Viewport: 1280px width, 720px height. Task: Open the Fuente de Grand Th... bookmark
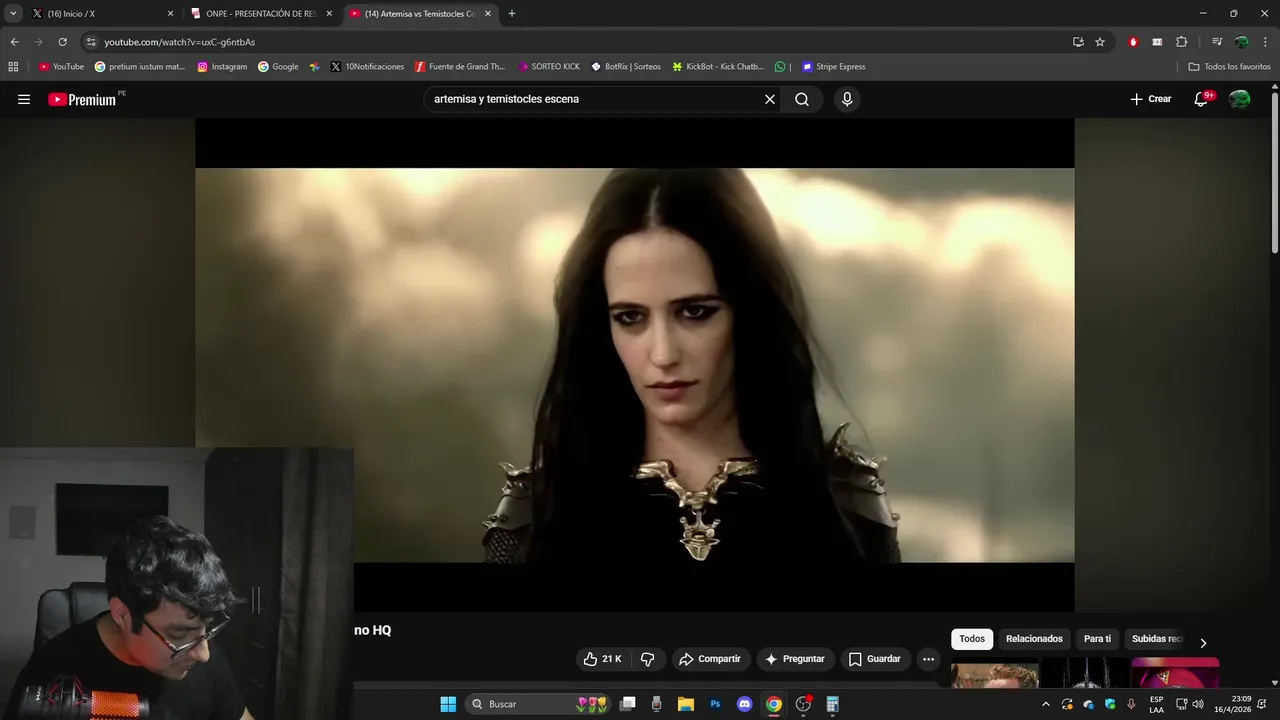pyautogui.click(x=459, y=67)
